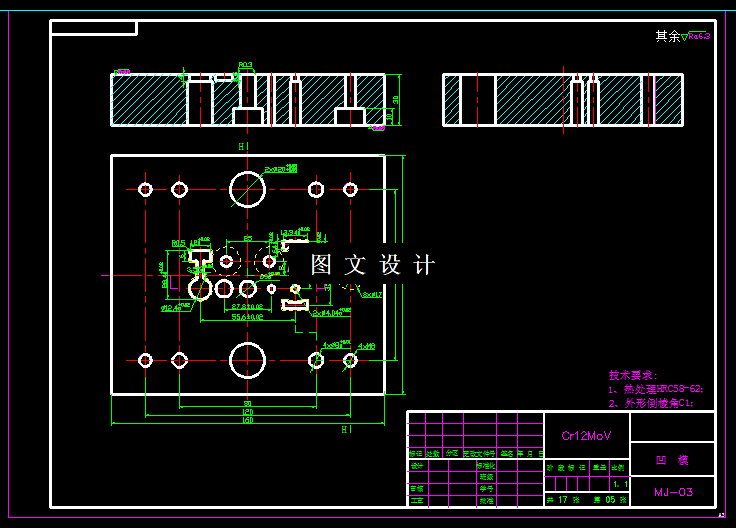Select the Ra6.3 roughness value

point(699,36)
